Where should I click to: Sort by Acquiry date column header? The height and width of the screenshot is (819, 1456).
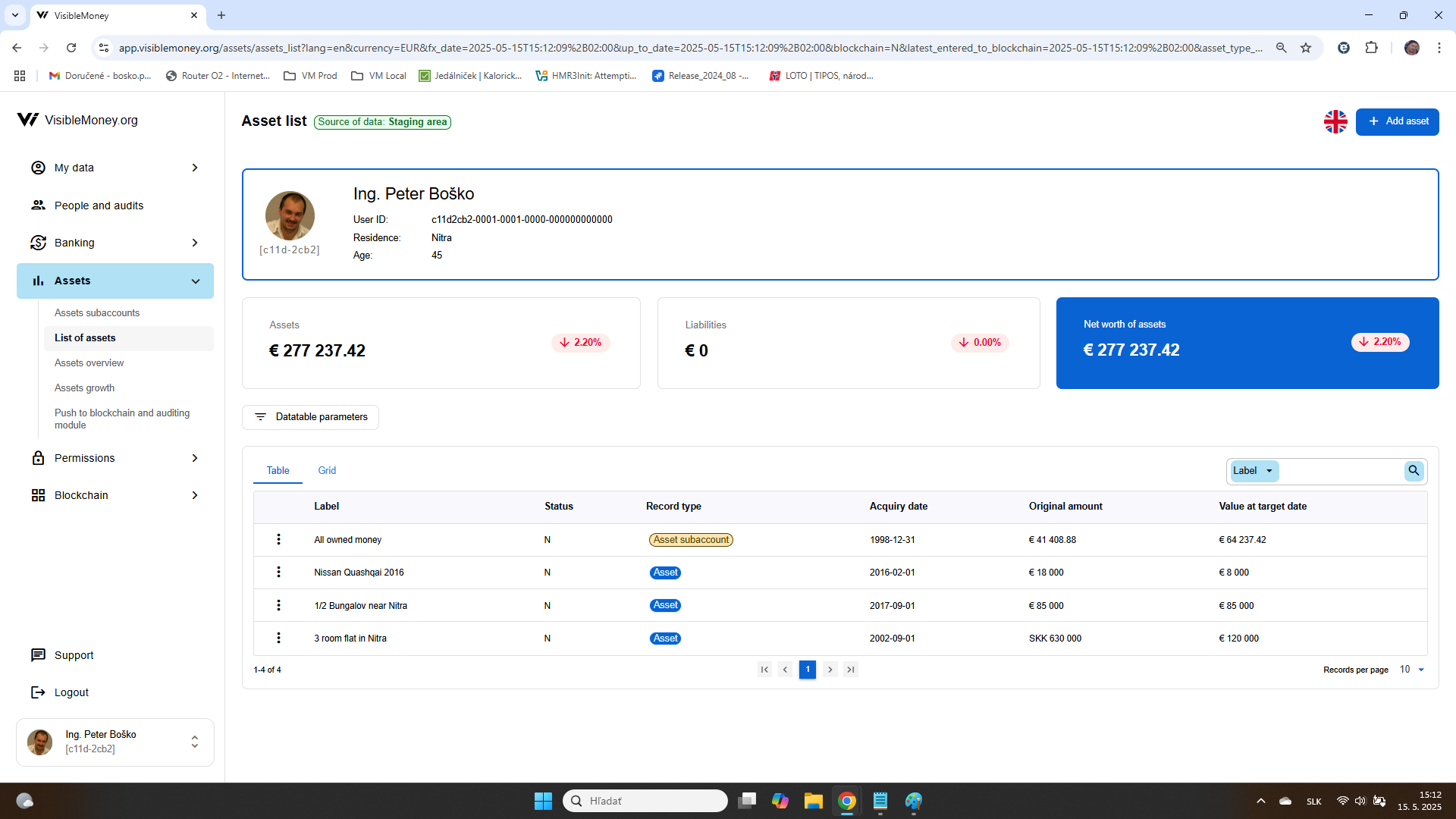point(898,507)
